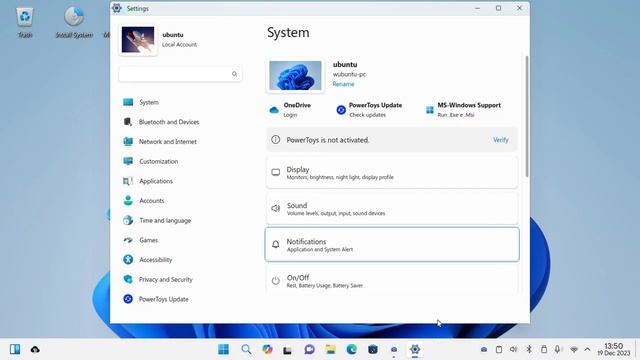This screenshot has height=360, width=640.
Task: Select Applications in the sidebar
Action: point(148,181)
